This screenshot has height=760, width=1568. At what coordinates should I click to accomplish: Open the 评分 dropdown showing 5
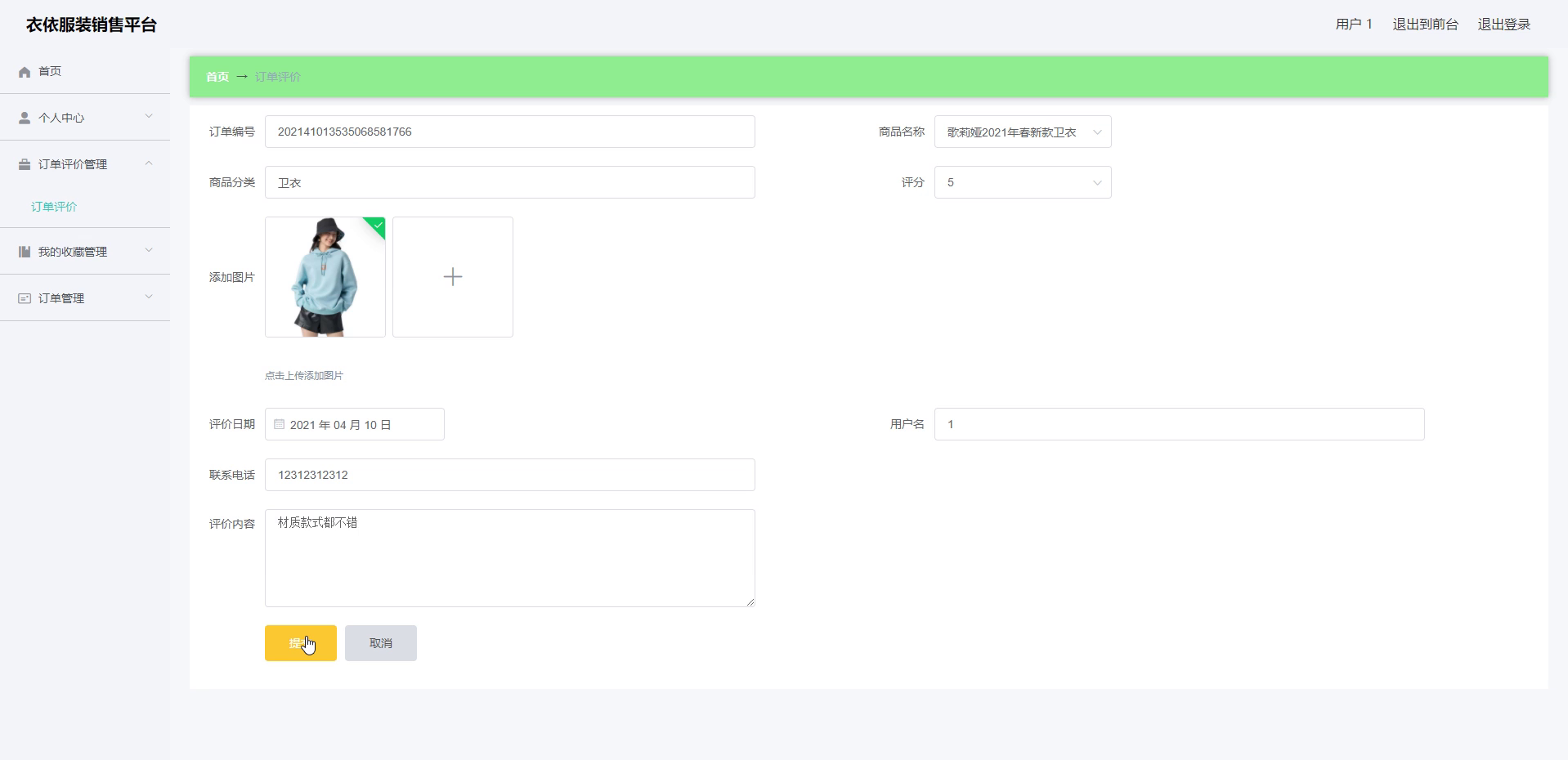coord(1023,182)
